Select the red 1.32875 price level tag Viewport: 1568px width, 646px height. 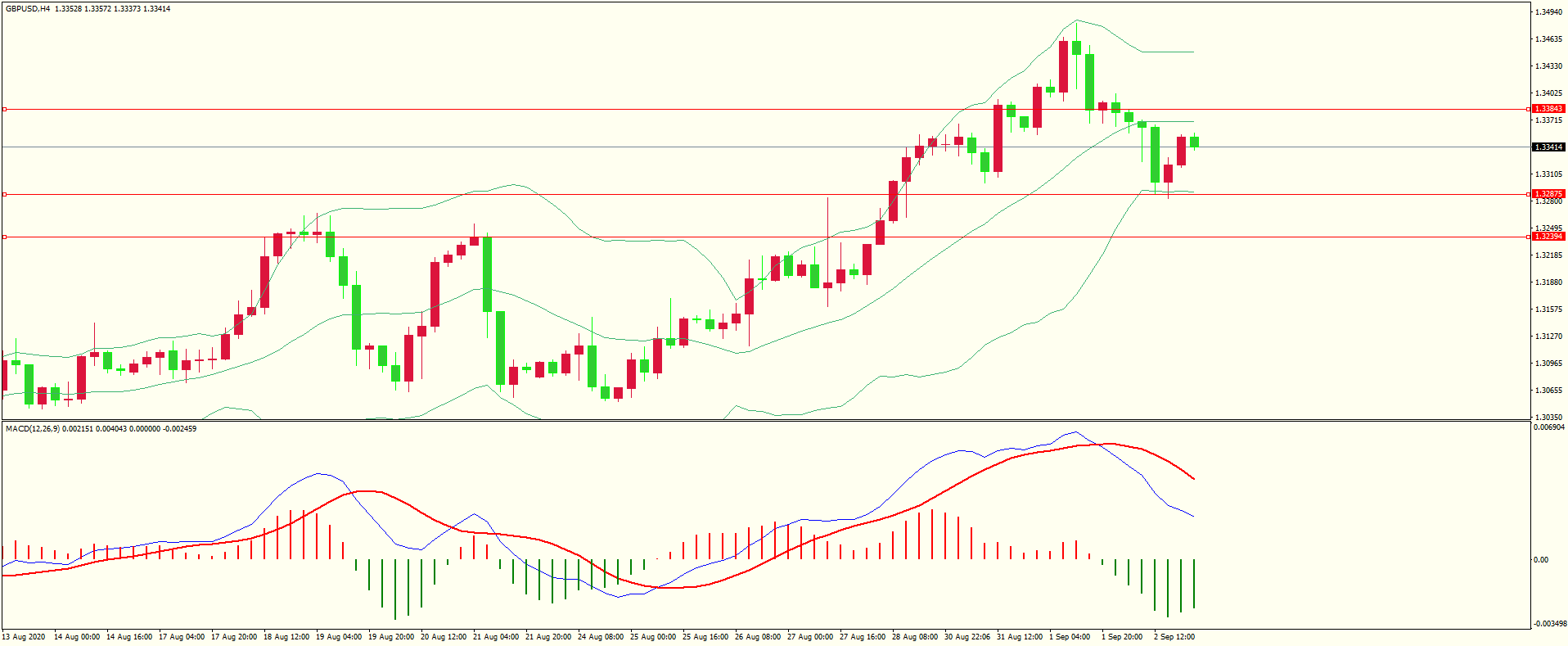(x=1548, y=194)
